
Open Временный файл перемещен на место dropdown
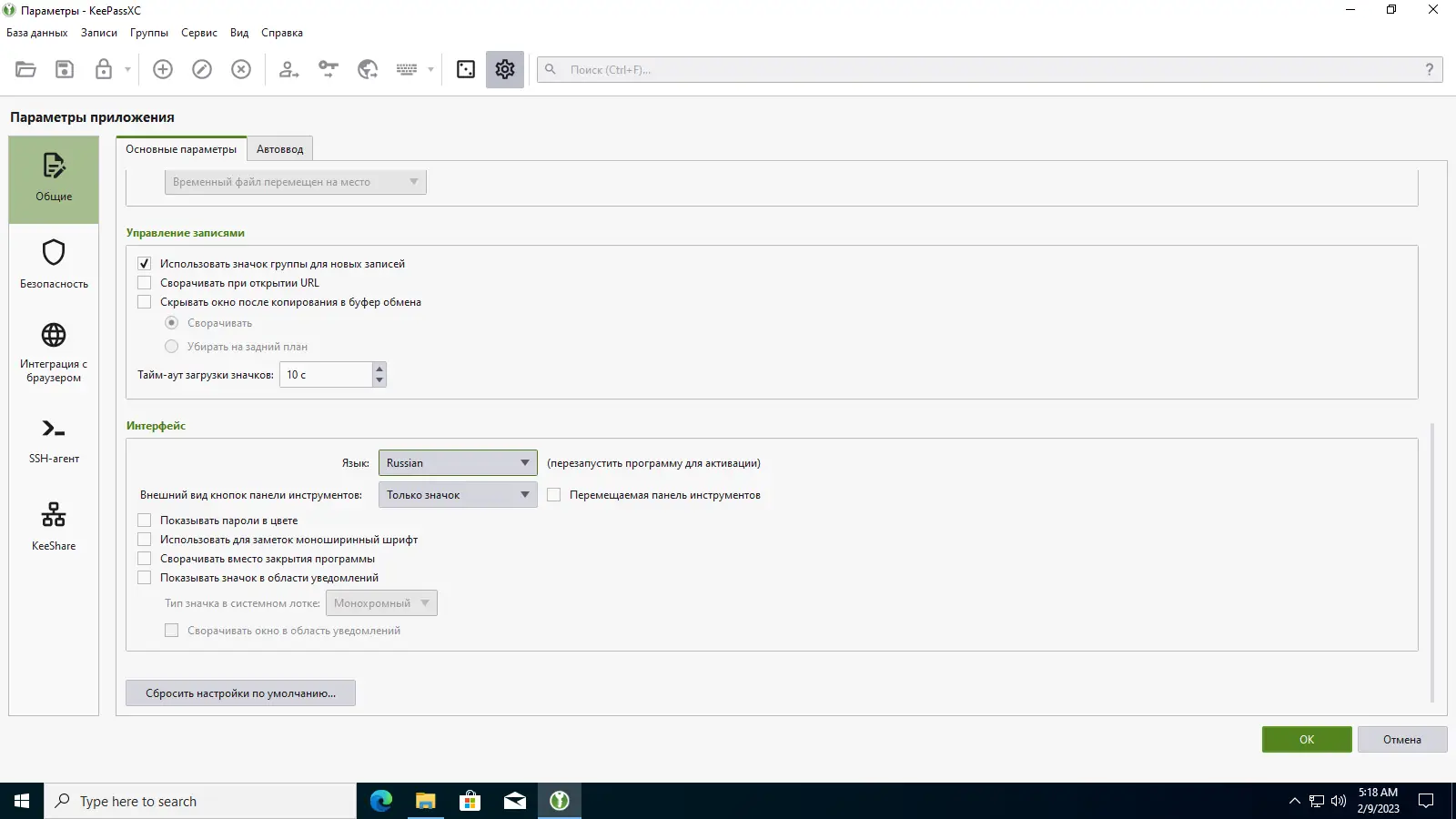click(295, 182)
